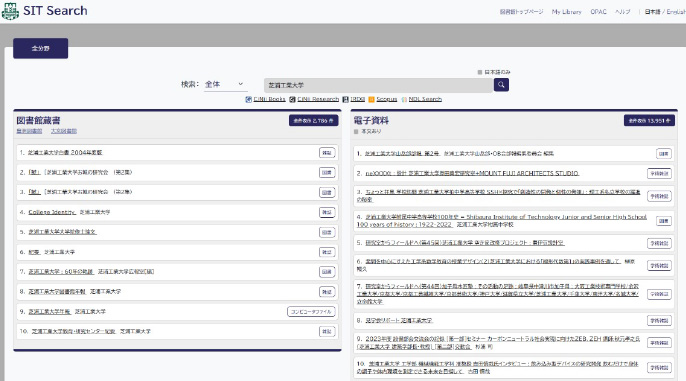The width and height of the screenshot is (686, 381).
Task: Click the 電子資料 panel heading
Action: click(x=371, y=120)
